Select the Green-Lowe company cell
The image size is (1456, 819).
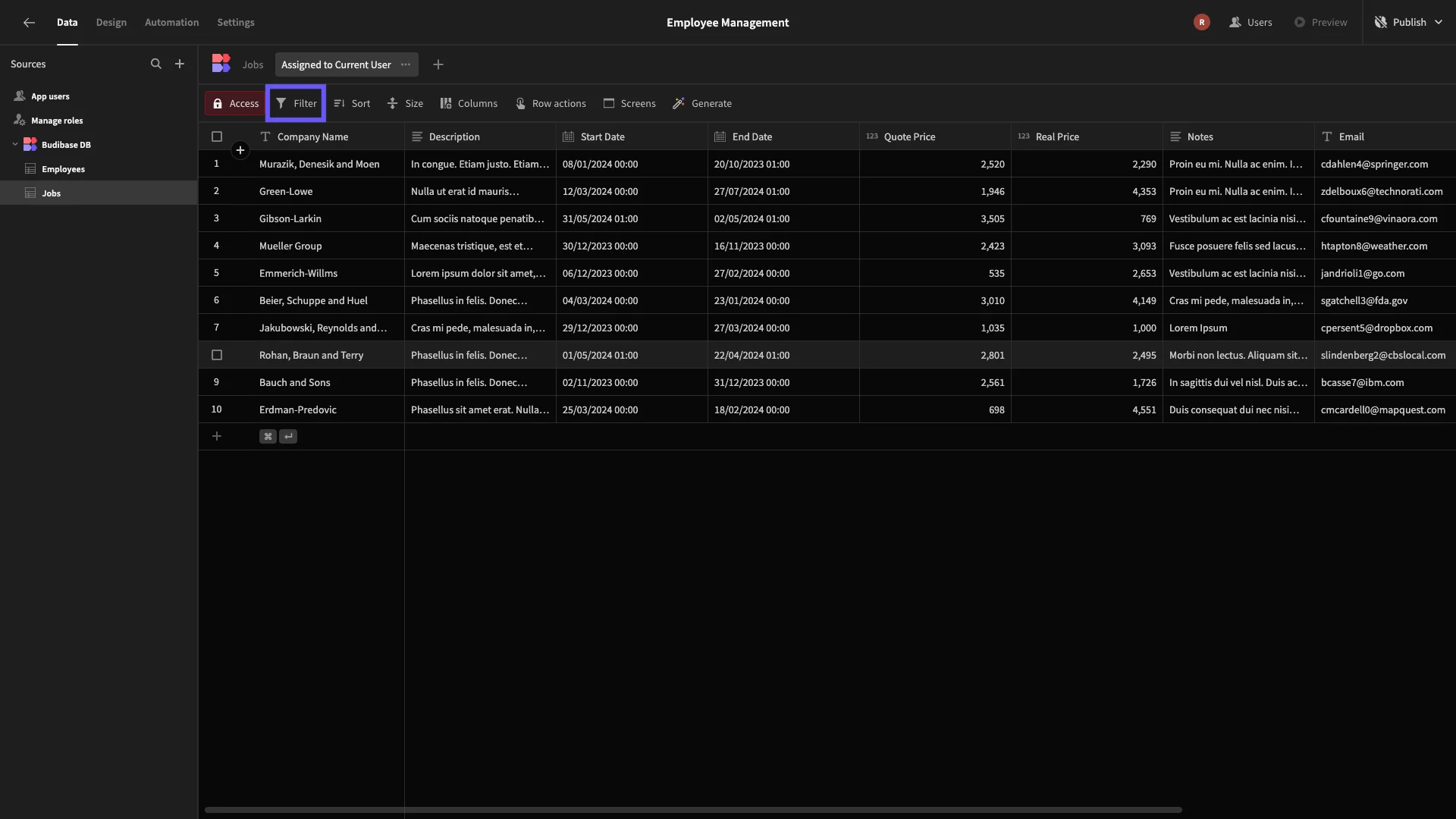tap(328, 191)
